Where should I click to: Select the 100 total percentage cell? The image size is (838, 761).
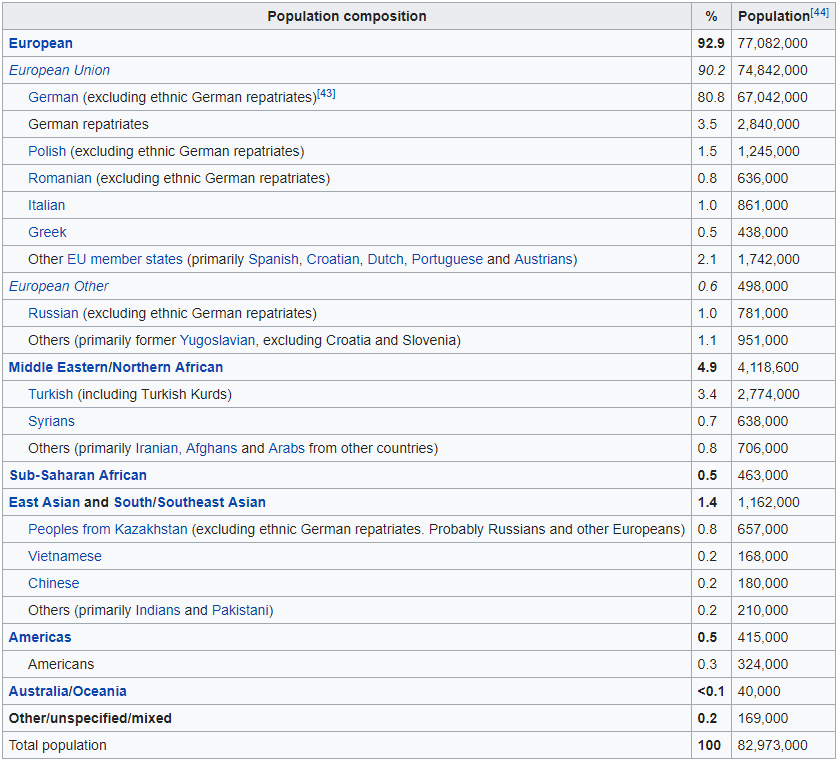711,745
